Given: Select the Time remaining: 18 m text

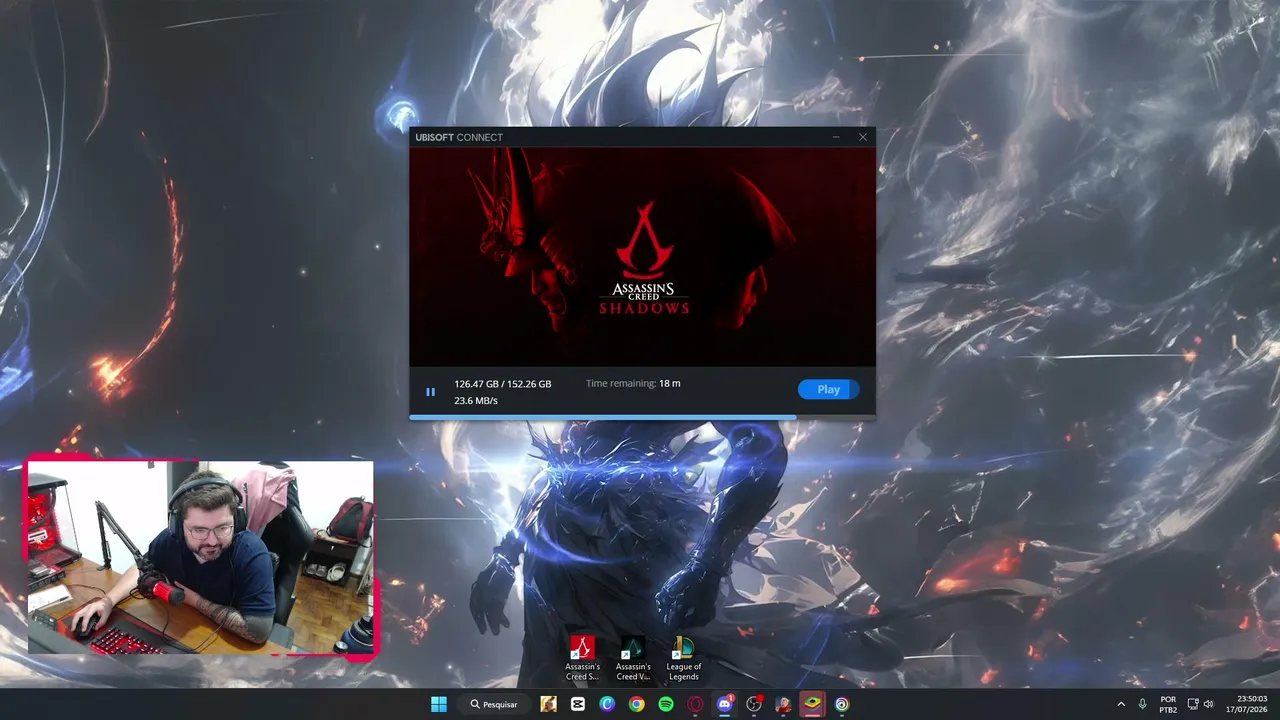Looking at the screenshot, I should (633, 383).
